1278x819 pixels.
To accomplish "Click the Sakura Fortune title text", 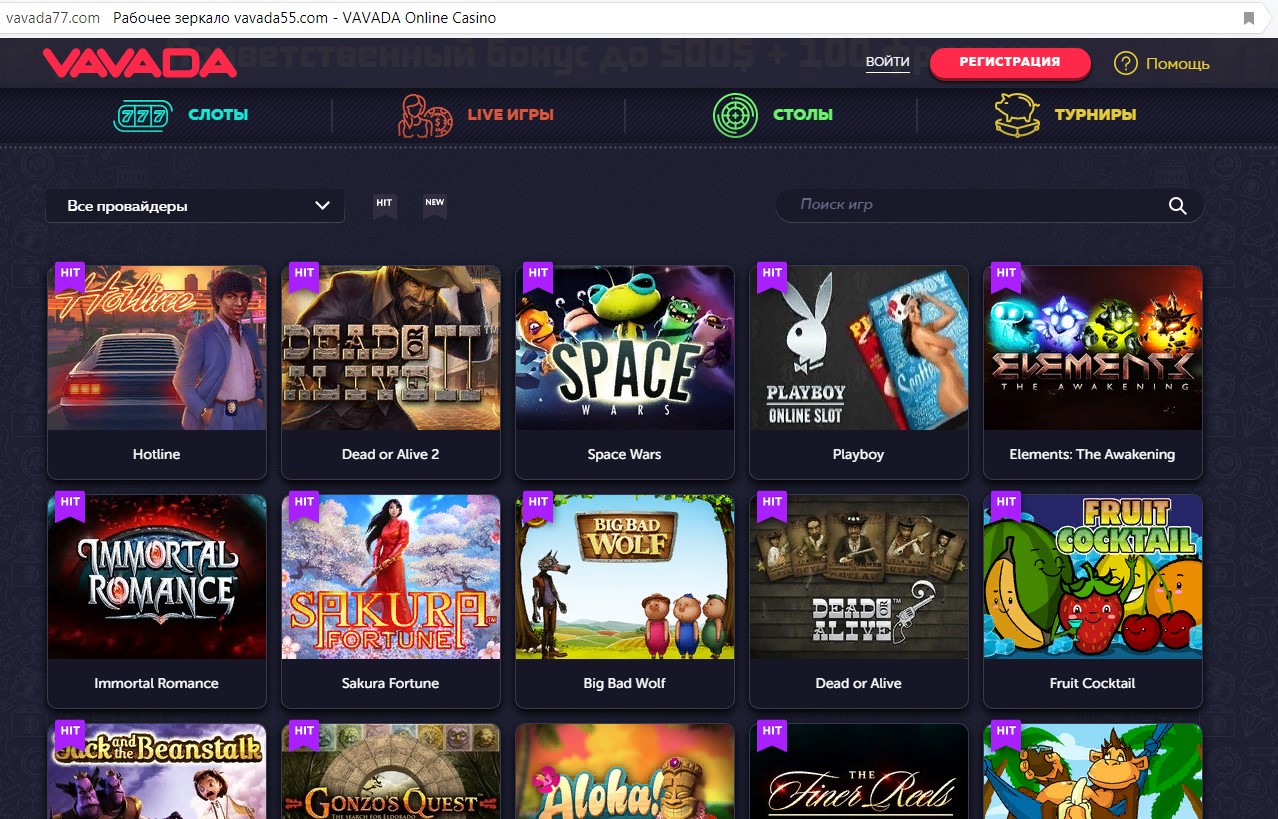I will [x=391, y=683].
